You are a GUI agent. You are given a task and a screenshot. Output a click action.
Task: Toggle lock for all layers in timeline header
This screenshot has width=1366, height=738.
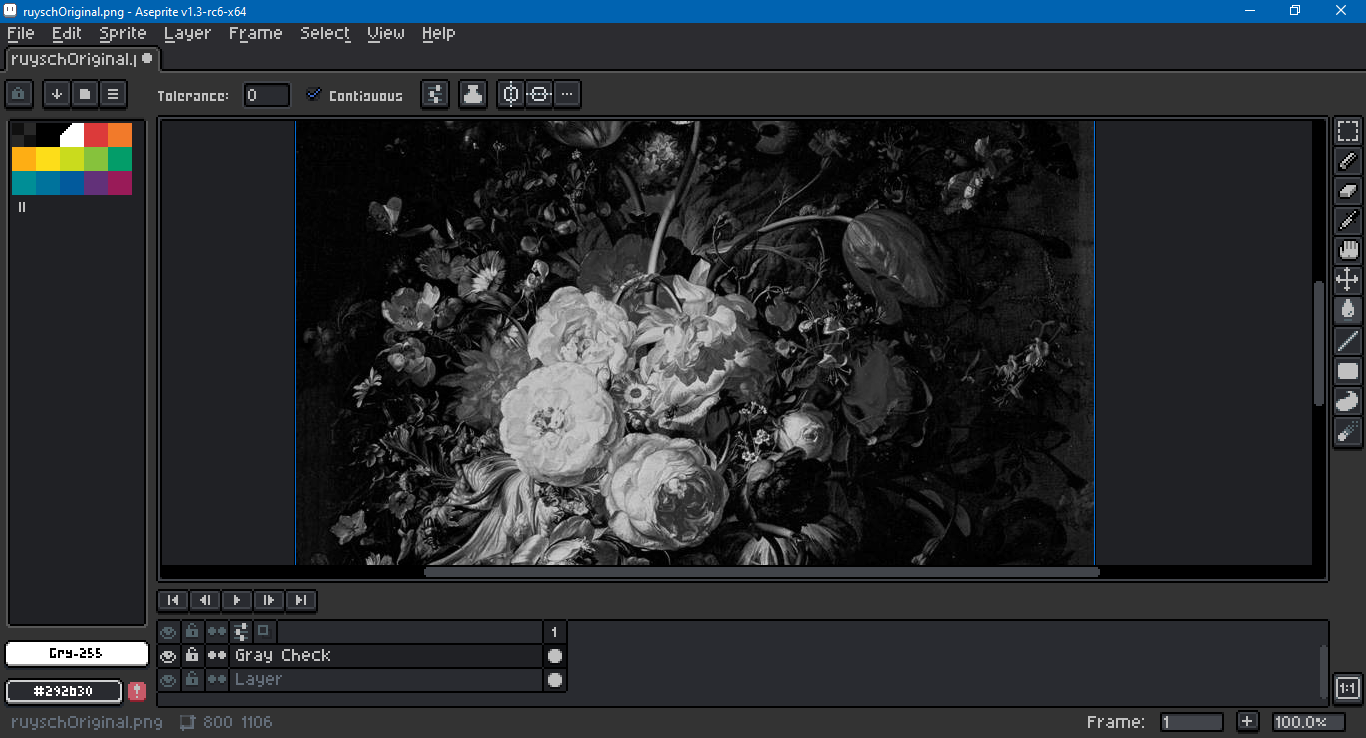[192, 632]
